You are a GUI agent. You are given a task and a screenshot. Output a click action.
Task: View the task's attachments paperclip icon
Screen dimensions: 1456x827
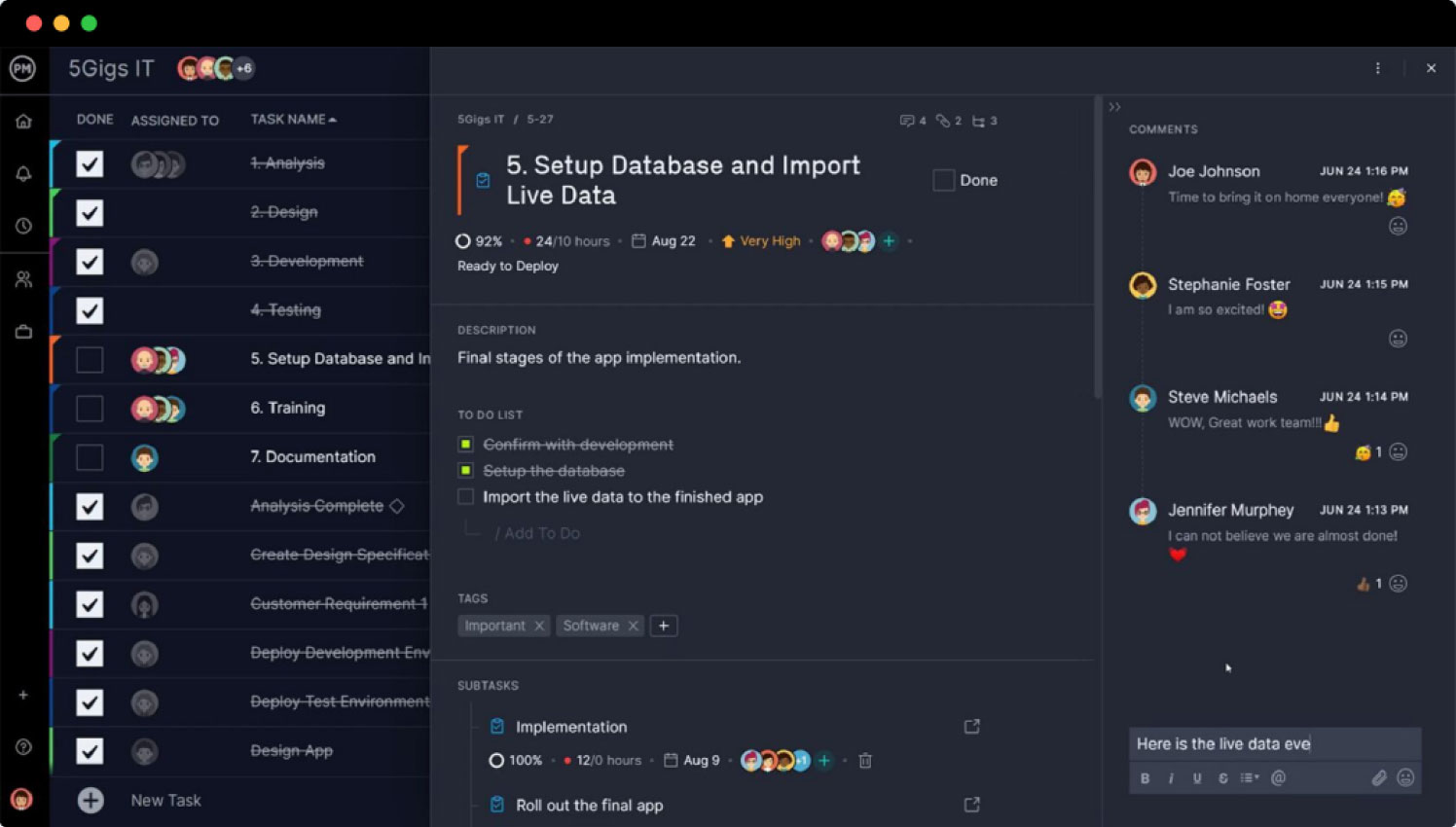pos(945,121)
